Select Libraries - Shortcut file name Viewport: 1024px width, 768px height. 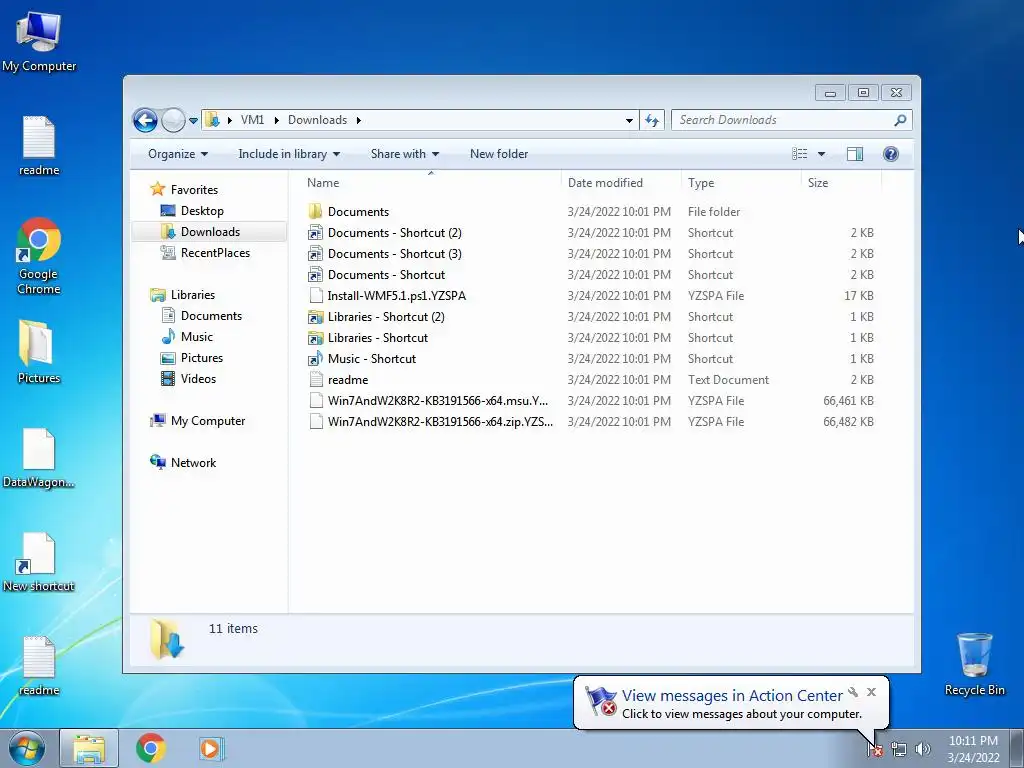pos(377,338)
